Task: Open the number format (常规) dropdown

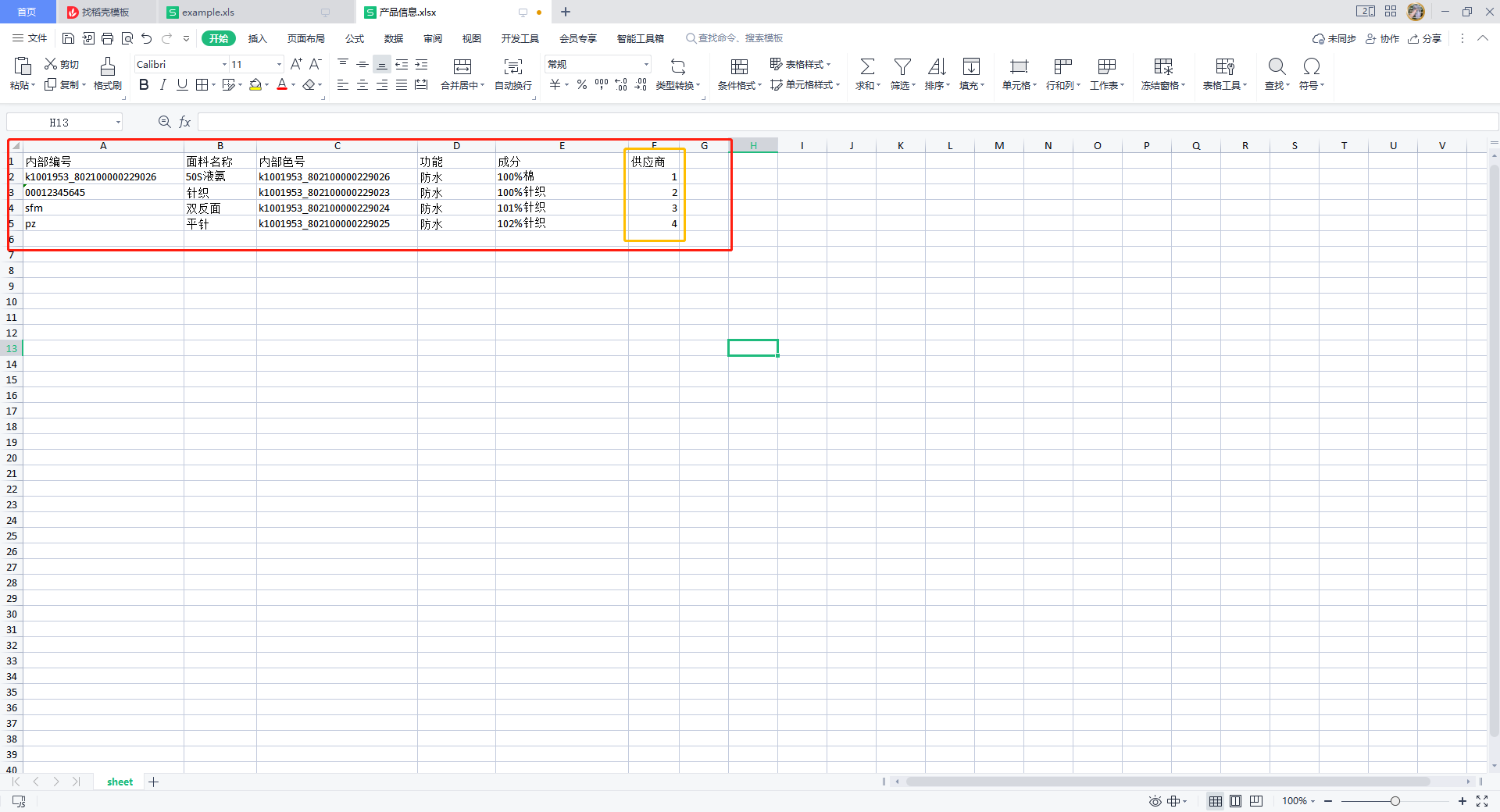Action: point(646,65)
